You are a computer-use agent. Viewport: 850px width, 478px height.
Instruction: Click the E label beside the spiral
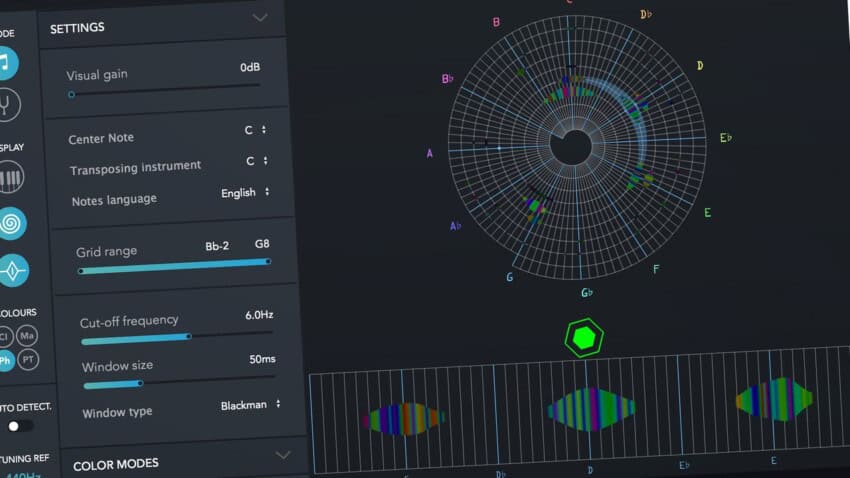[707, 212]
